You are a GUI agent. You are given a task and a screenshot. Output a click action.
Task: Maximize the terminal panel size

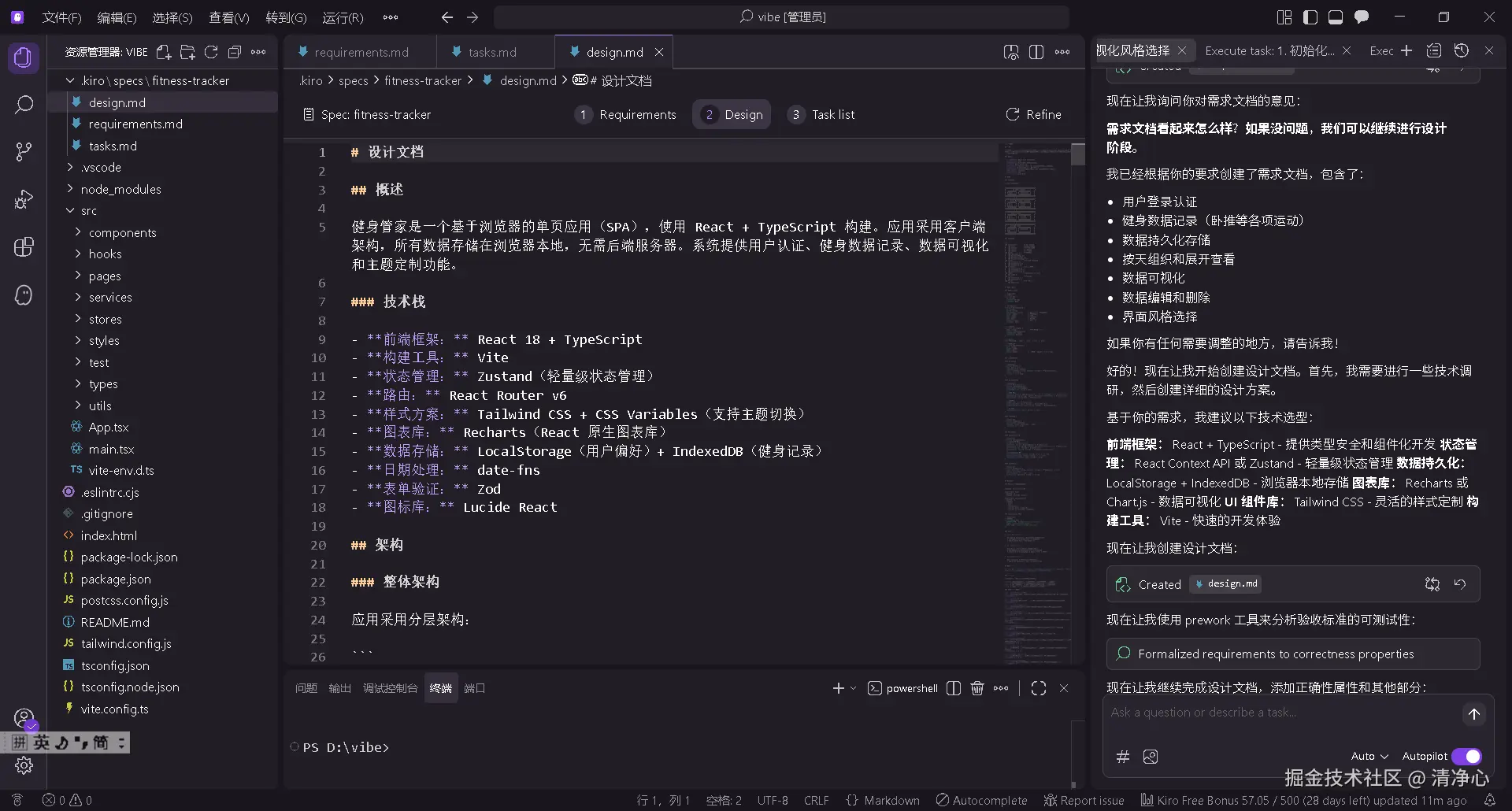(x=1039, y=688)
